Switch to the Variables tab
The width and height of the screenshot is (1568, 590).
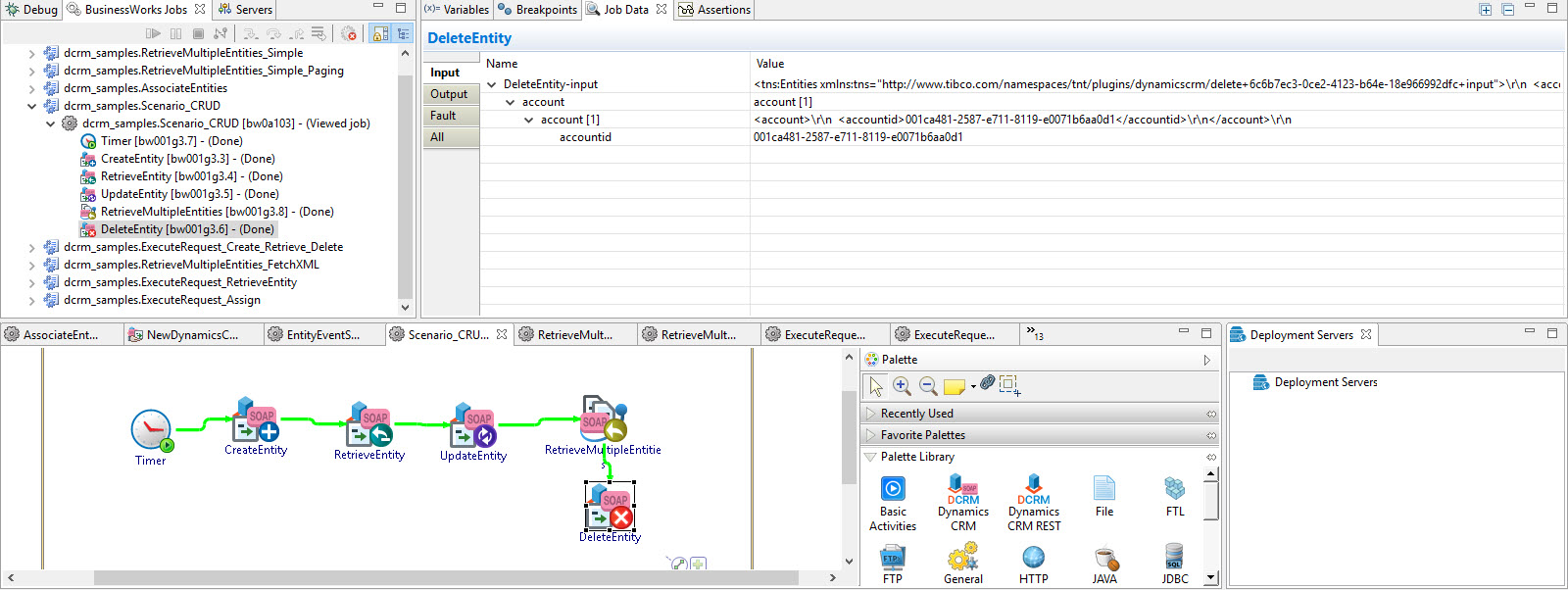[x=458, y=10]
